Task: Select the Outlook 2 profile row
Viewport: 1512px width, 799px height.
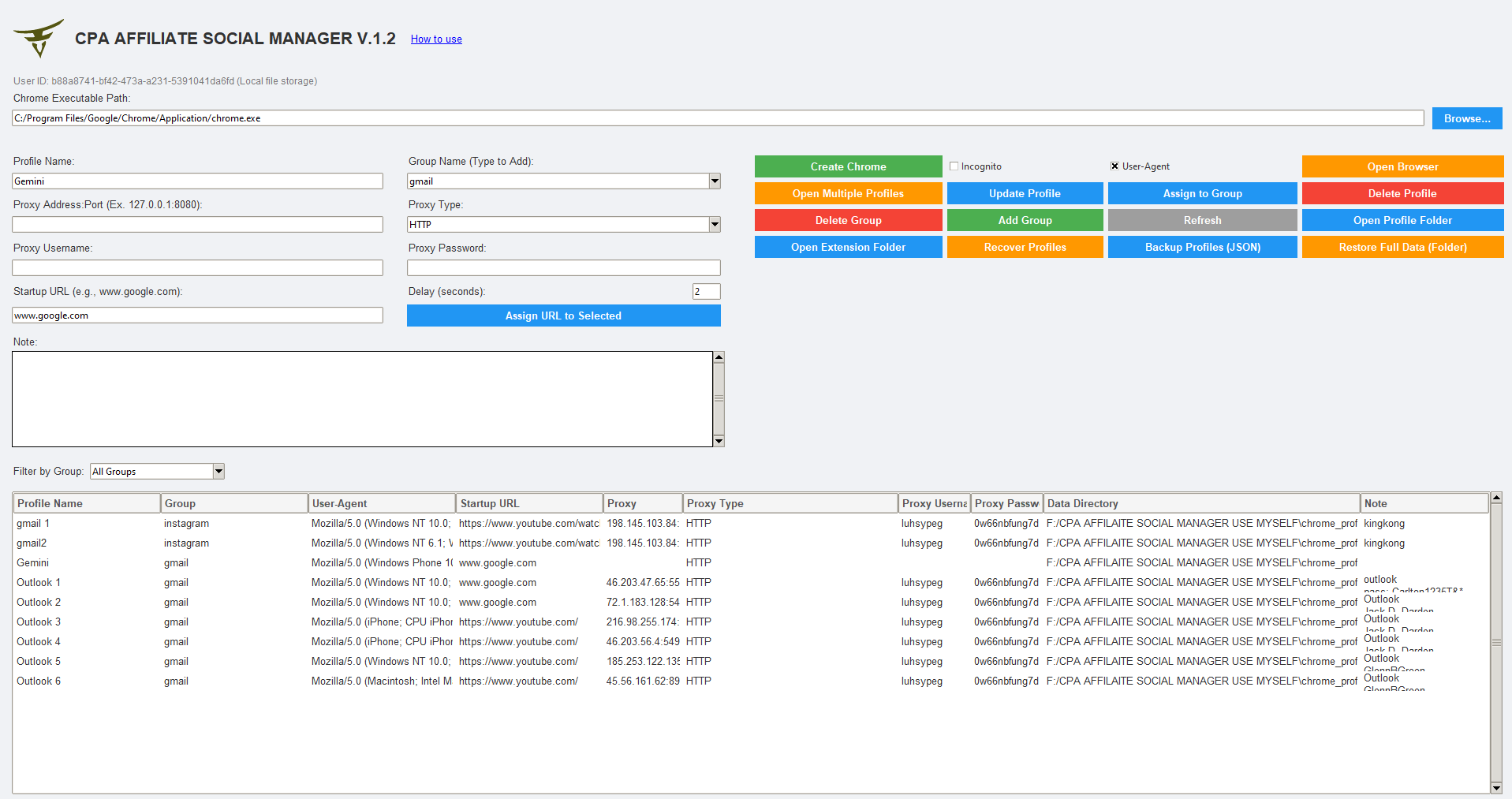Action: [751, 602]
